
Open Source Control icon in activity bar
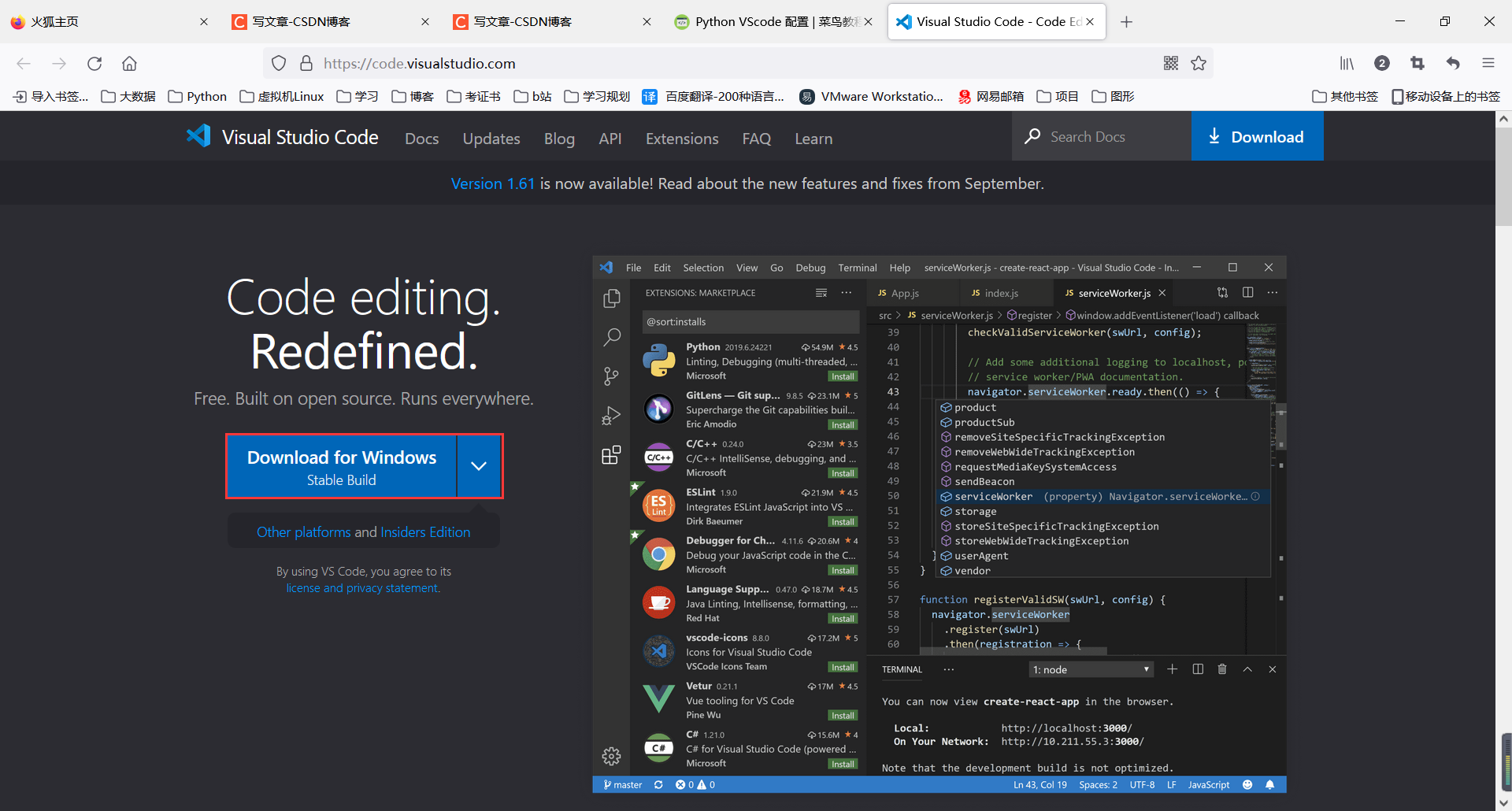[x=611, y=376]
